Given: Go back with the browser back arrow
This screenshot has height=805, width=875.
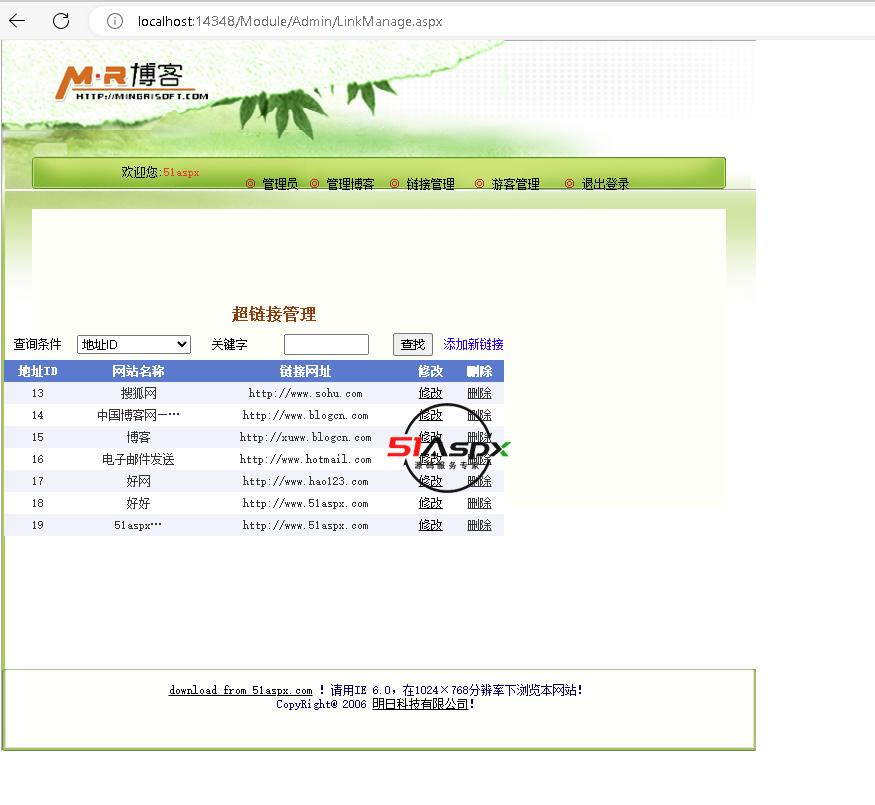Looking at the screenshot, I should click(17, 21).
